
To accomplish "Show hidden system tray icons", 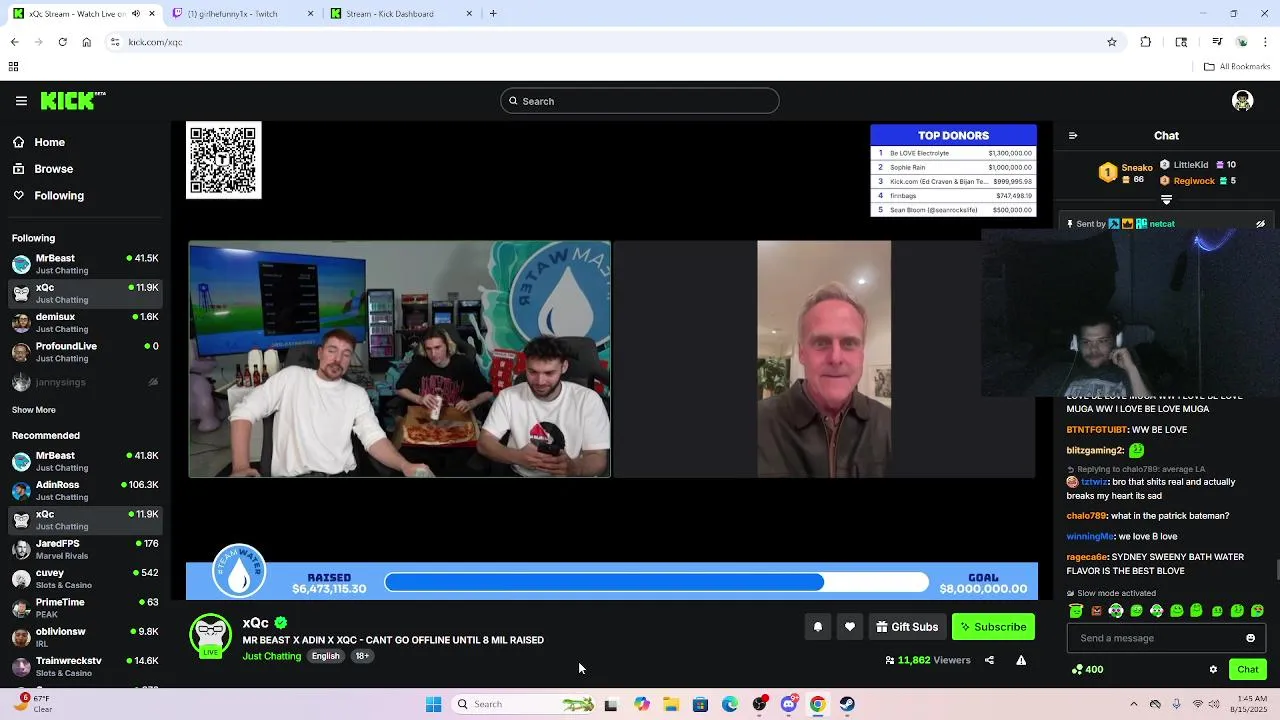I will 1133,704.
